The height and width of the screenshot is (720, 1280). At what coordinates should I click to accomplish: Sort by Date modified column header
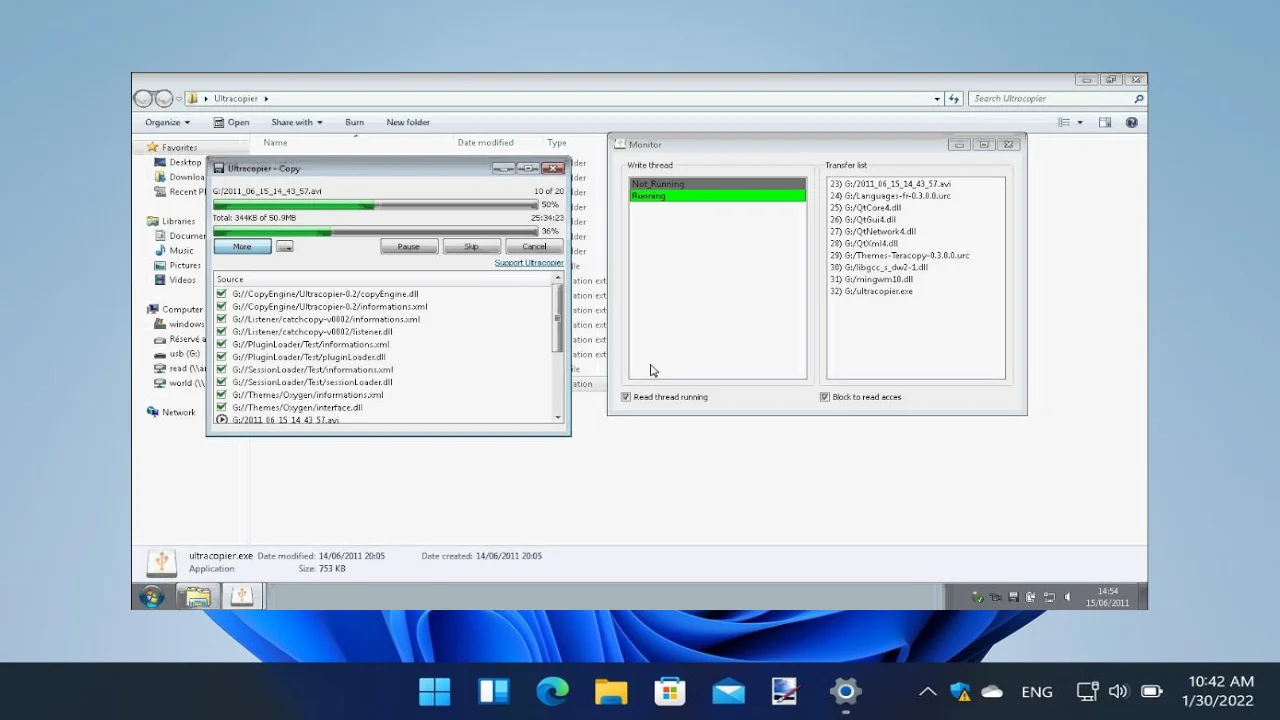(x=485, y=143)
